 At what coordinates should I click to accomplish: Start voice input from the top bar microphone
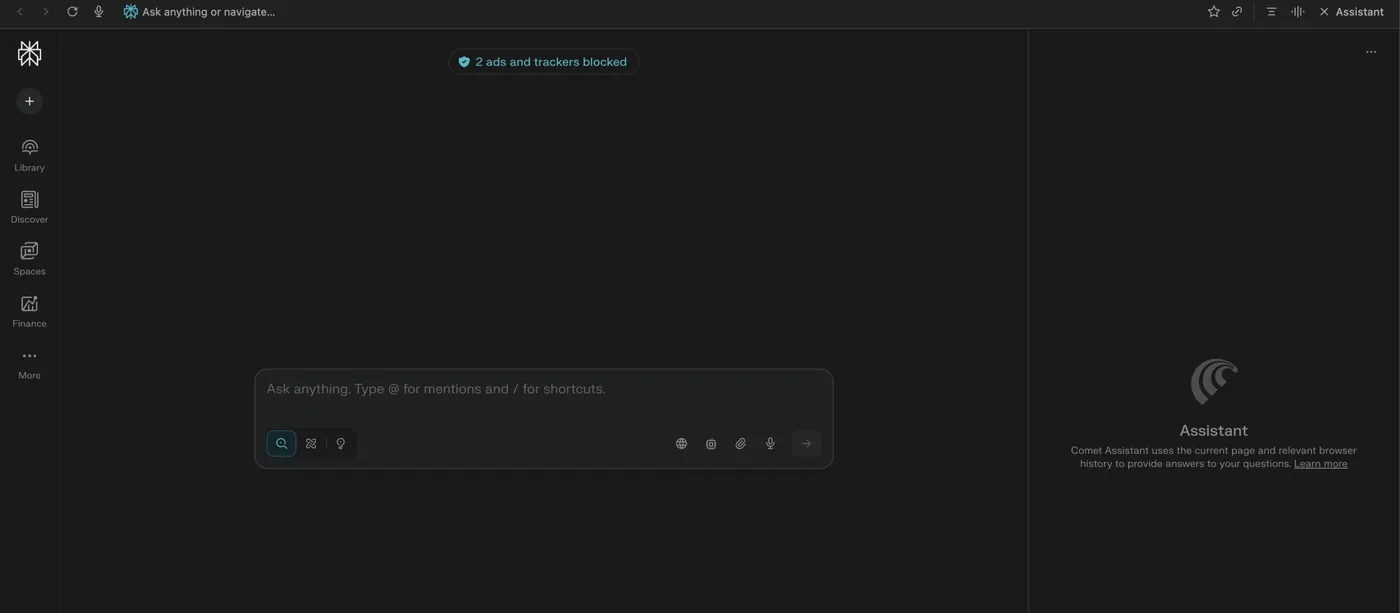(98, 11)
